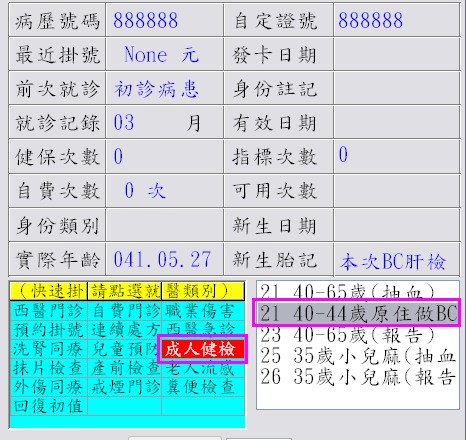The height and width of the screenshot is (440, 466).
Task: Select 老人流感 vaccination category
Action: pos(203,369)
